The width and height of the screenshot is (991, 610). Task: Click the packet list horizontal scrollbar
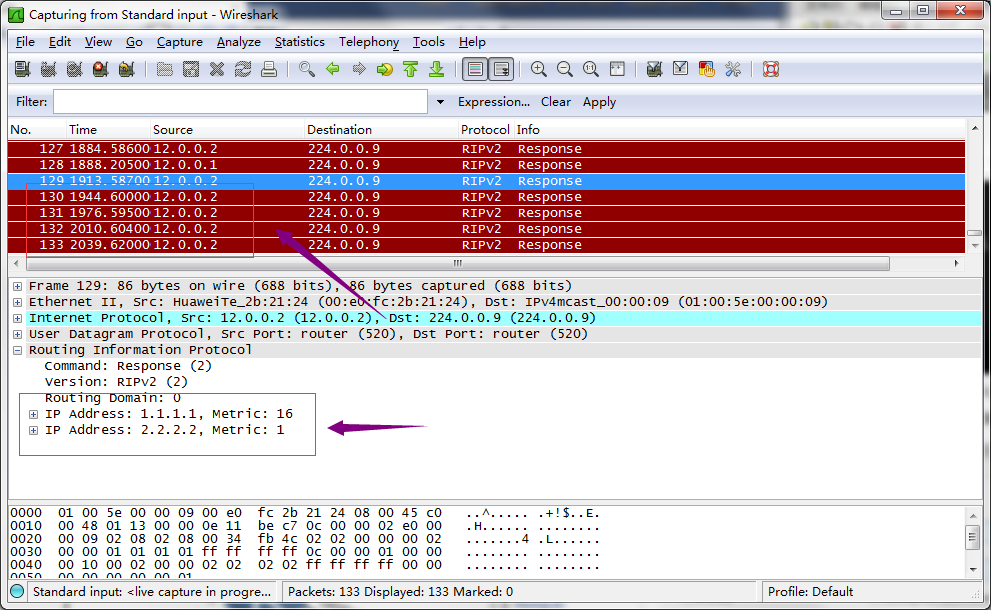pyautogui.click(x=458, y=263)
